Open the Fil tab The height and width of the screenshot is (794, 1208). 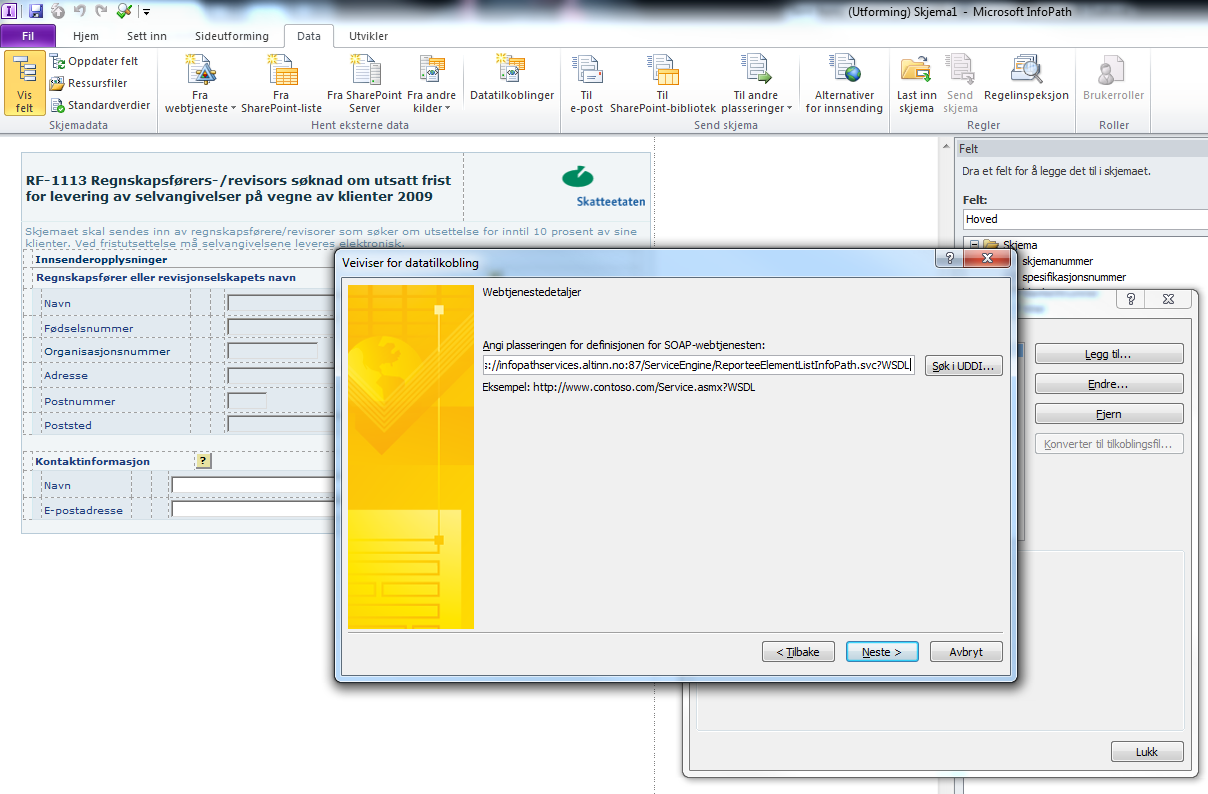pyautogui.click(x=28, y=36)
